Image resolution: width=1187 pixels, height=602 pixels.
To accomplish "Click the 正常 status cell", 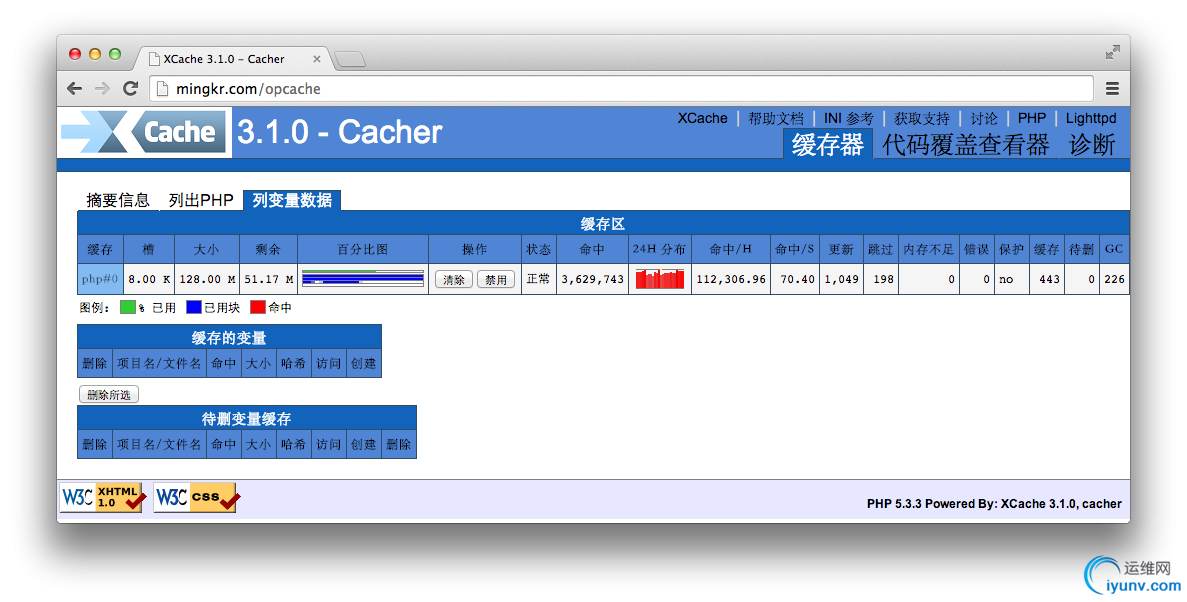I will point(538,279).
